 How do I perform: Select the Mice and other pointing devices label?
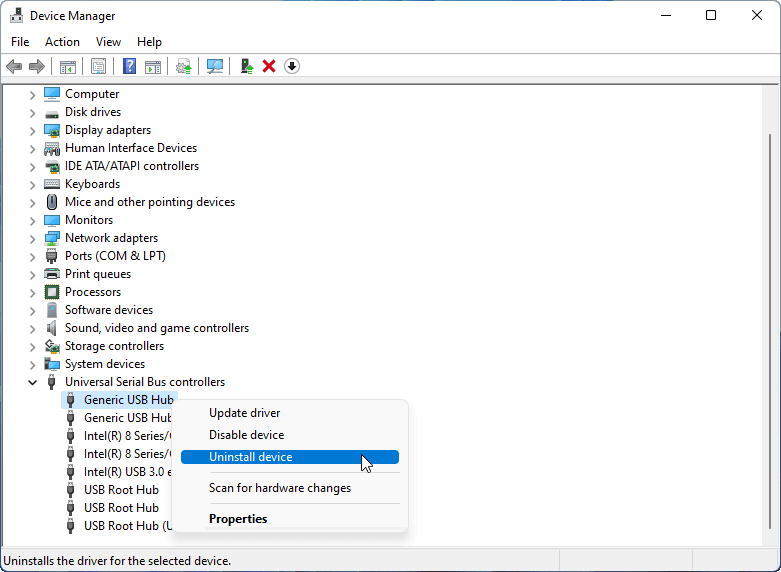150,202
